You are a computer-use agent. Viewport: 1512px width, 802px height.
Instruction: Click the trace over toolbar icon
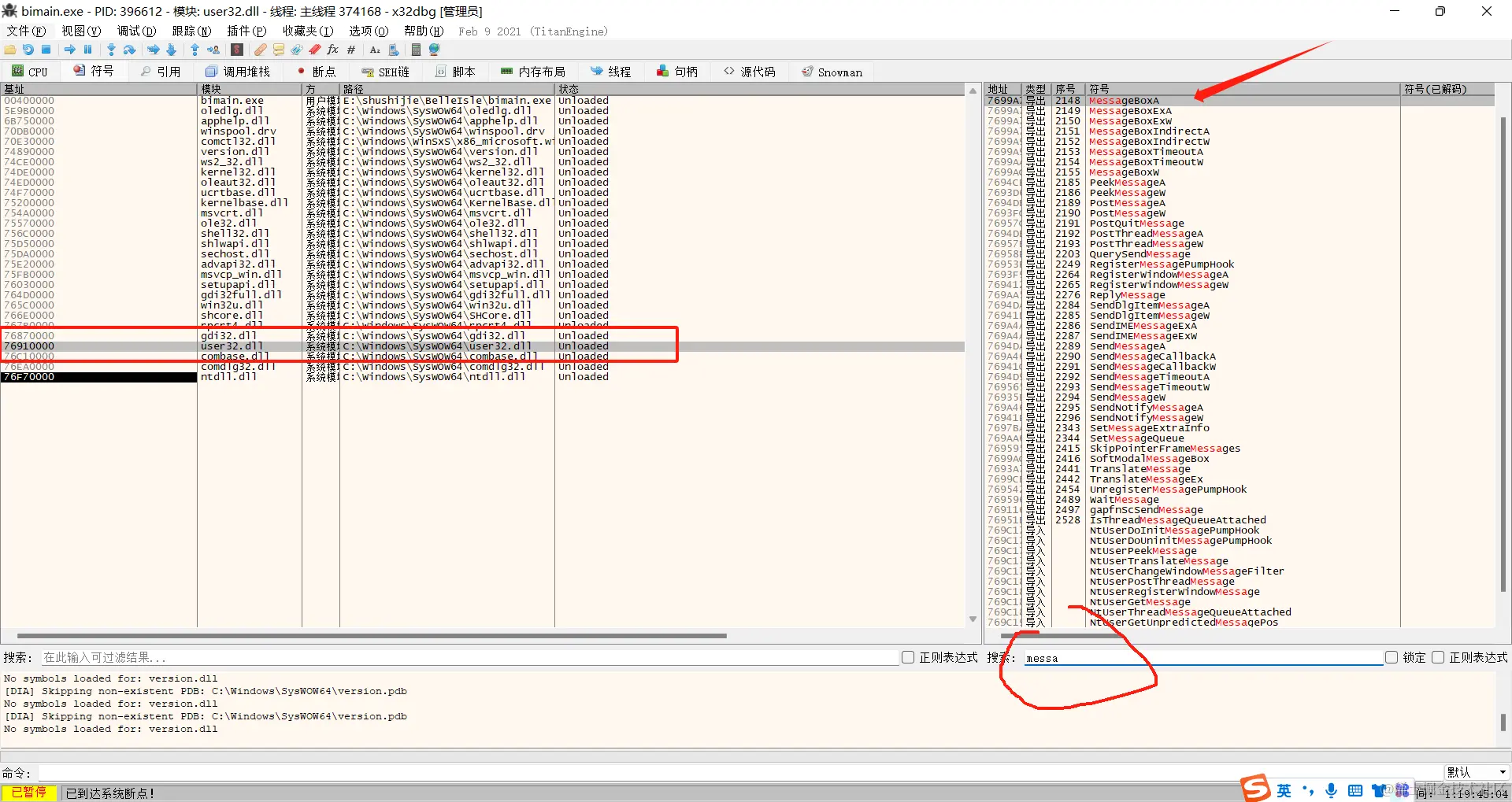point(172,50)
